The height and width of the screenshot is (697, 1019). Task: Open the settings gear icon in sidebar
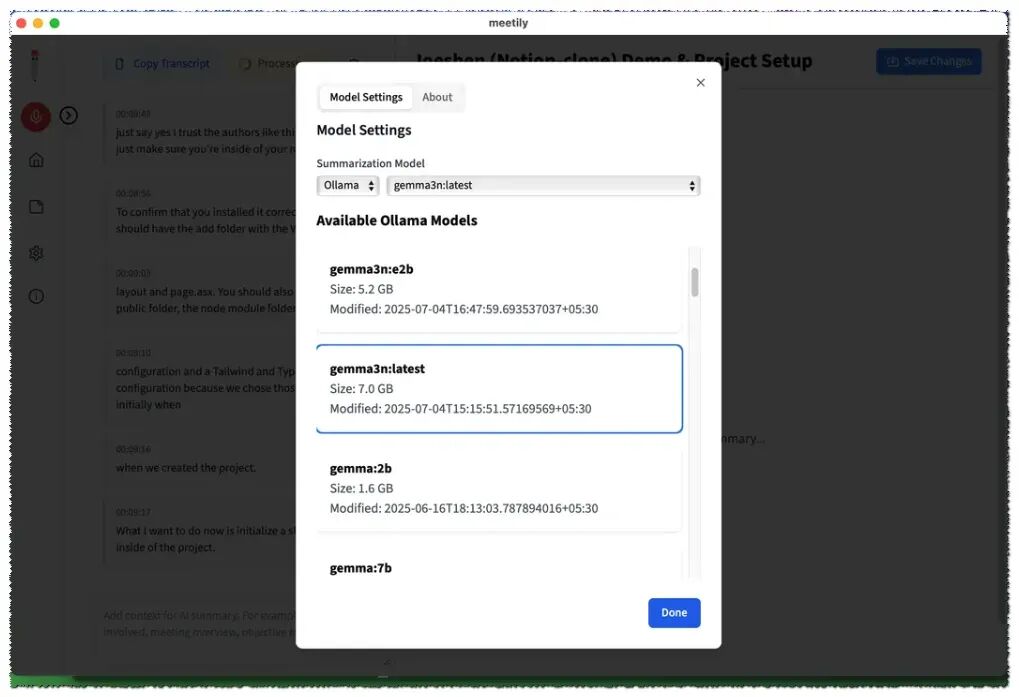(36, 253)
